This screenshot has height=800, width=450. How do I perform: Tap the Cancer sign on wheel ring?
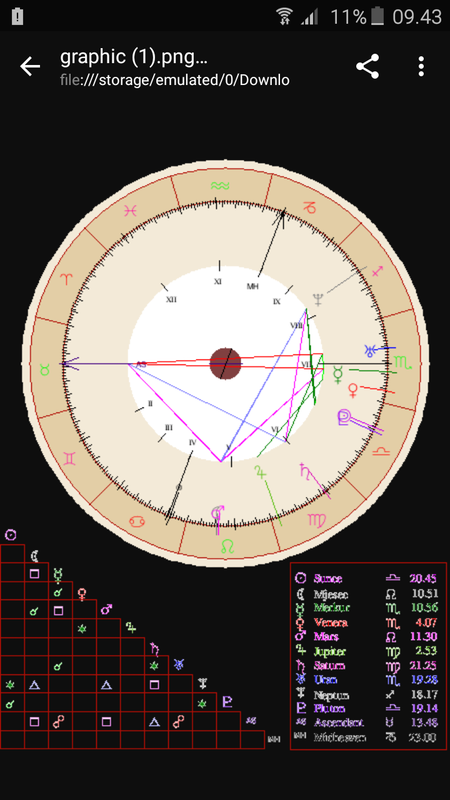(138, 521)
